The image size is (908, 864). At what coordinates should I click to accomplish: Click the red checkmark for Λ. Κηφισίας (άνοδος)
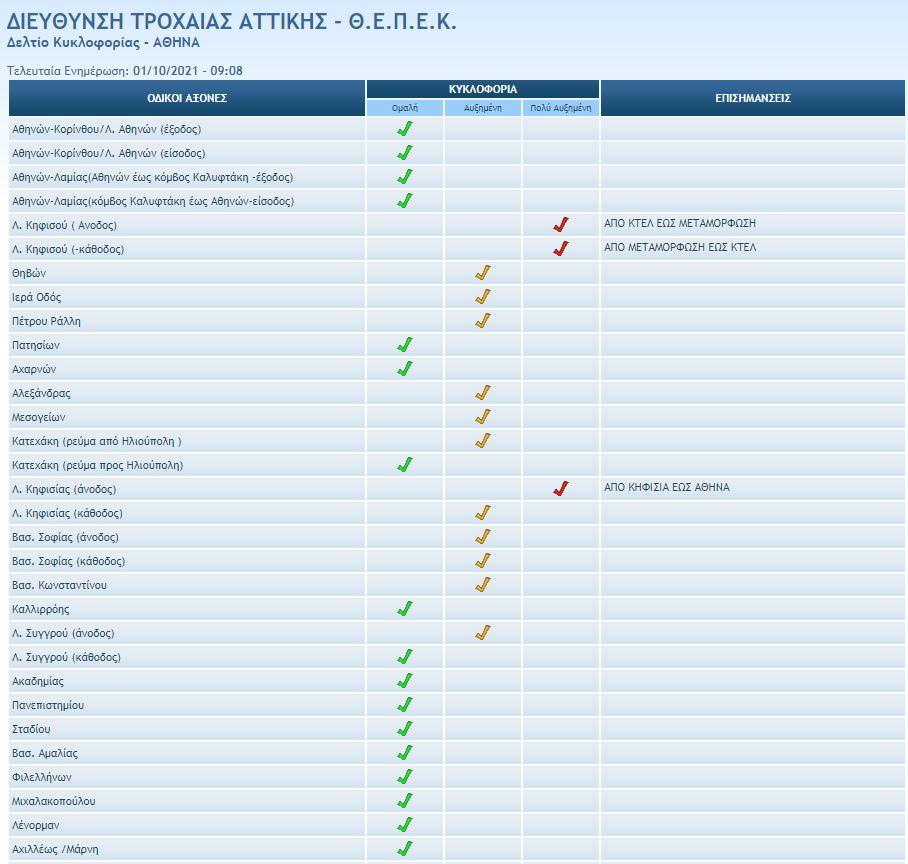(x=561, y=489)
